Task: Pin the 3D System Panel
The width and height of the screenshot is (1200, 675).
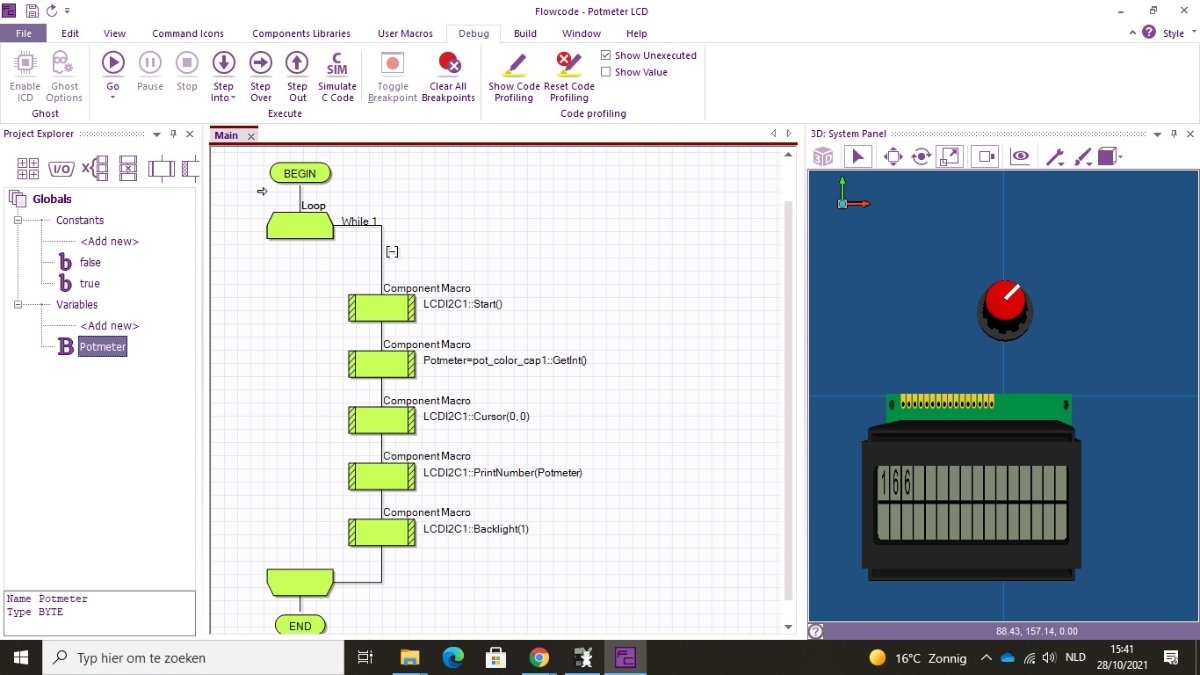Action: coord(1173,134)
